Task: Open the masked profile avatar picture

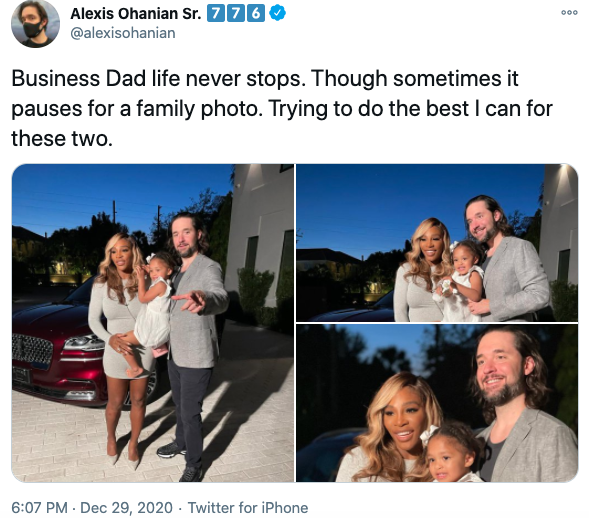Action: [35, 23]
